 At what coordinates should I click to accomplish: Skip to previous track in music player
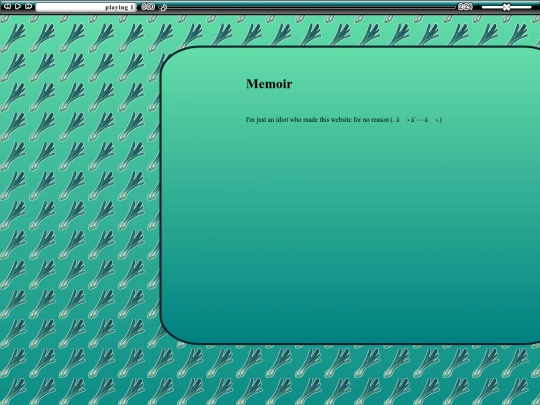(x=7, y=6)
